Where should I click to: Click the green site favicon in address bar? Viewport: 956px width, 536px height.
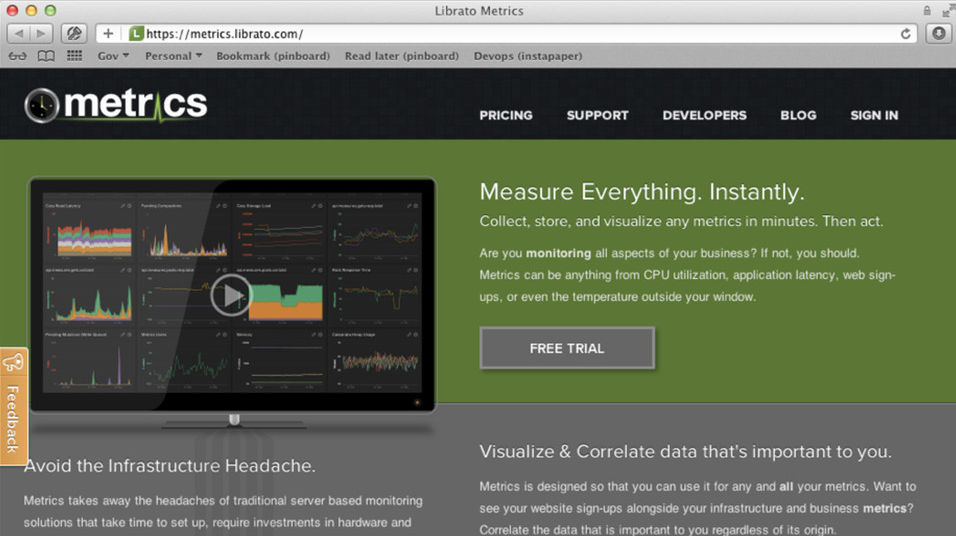pos(137,34)
